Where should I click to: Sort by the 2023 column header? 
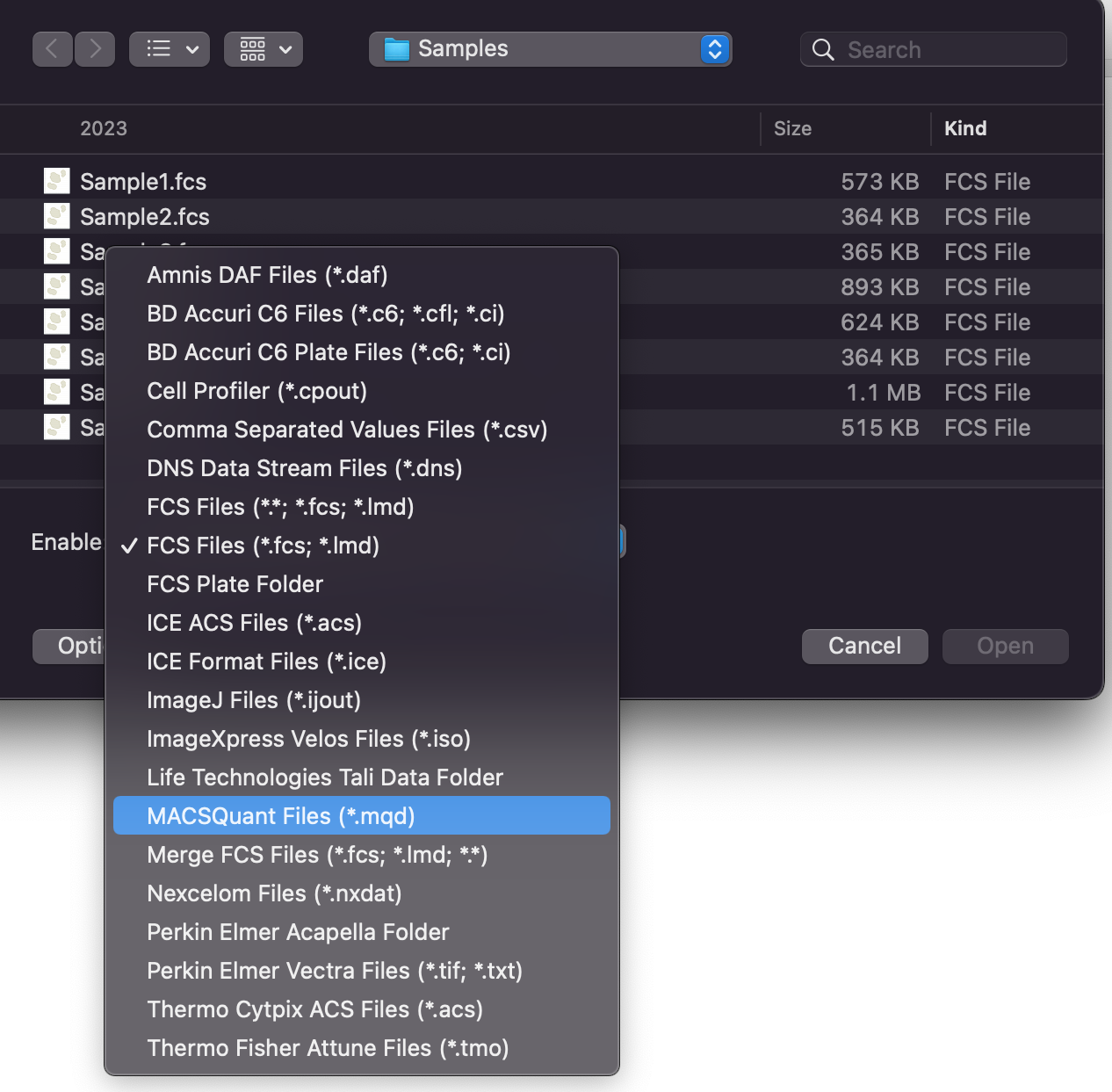(x=104, y=128)
